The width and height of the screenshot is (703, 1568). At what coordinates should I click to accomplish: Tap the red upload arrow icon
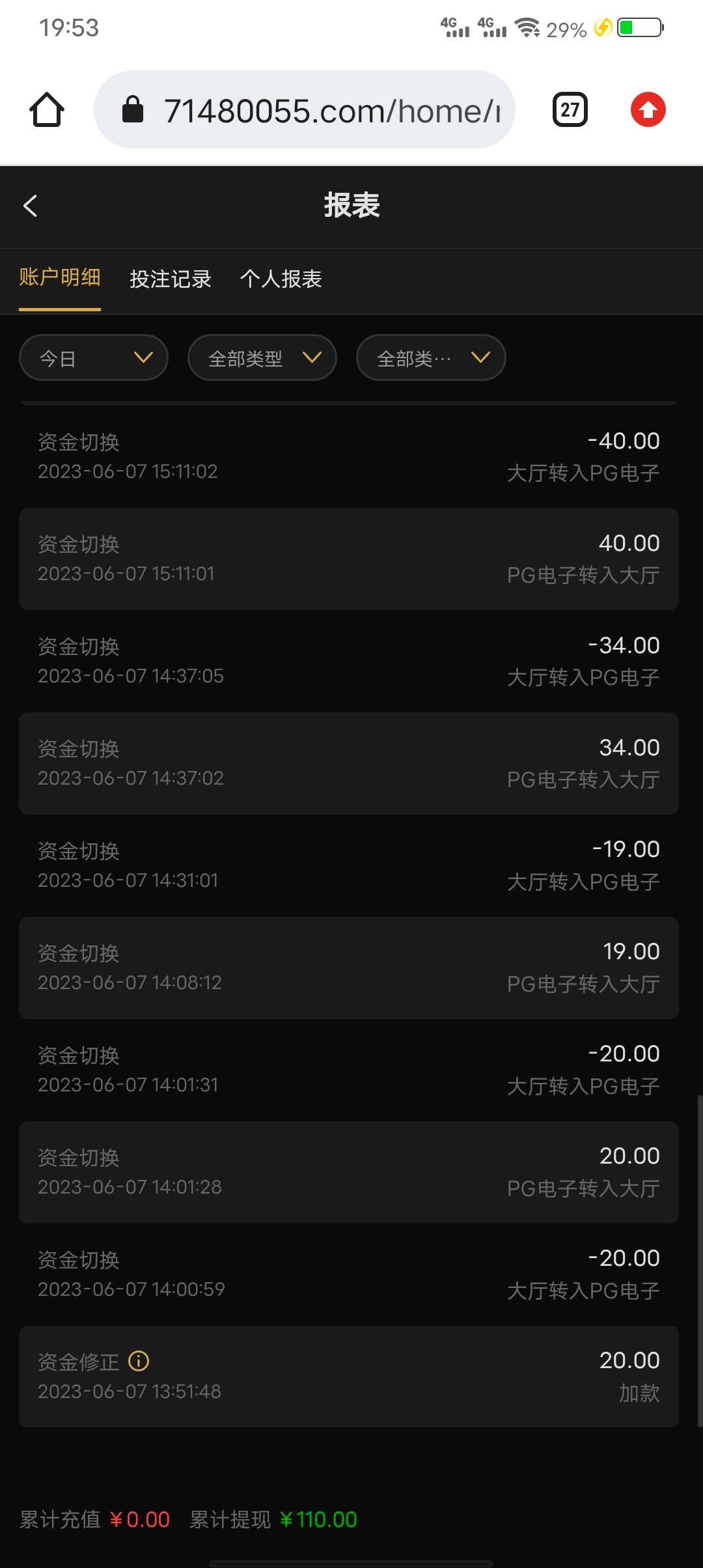tap(648, 109)
